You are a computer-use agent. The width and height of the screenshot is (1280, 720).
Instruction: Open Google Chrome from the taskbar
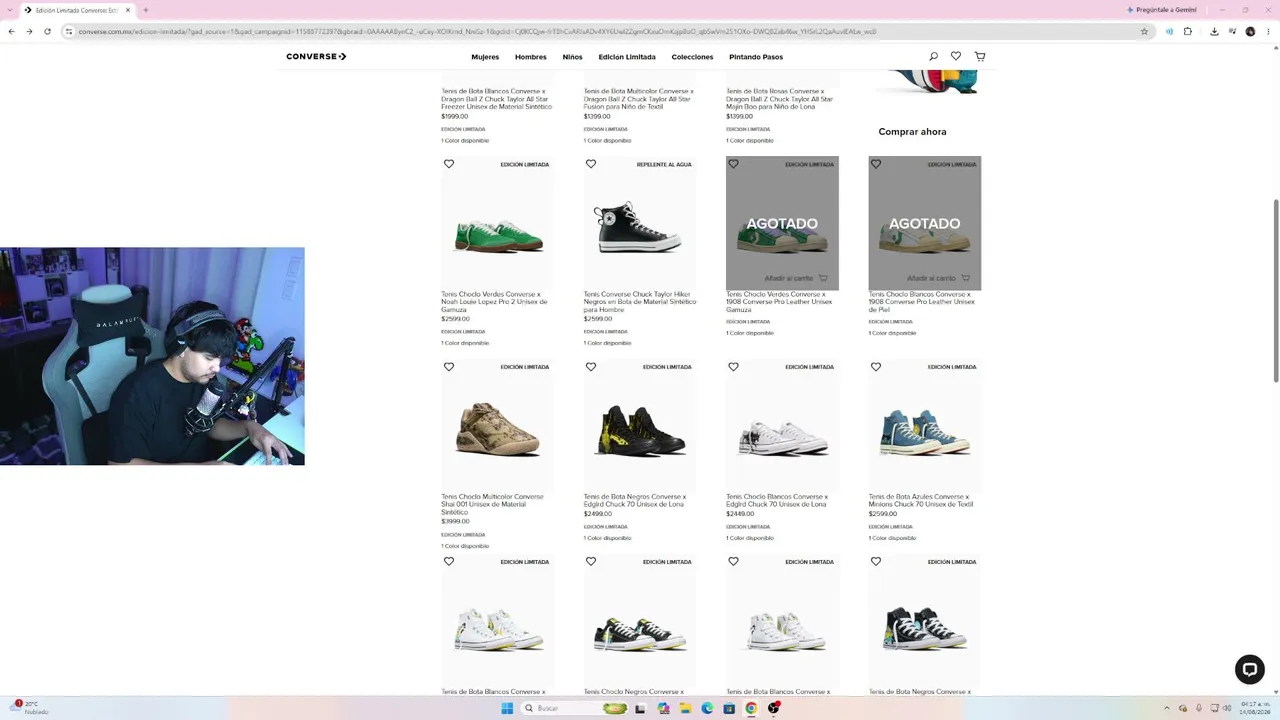(751, 708)
